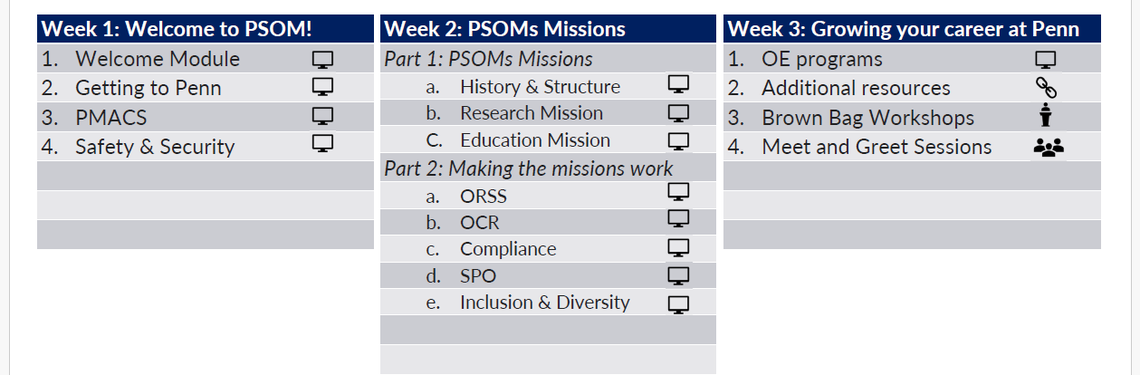Viewport: 1140px width, 375px height.
Task: Click the monitor icon beside ORSS
Action: pyautogui.click(x=678, y=192)
